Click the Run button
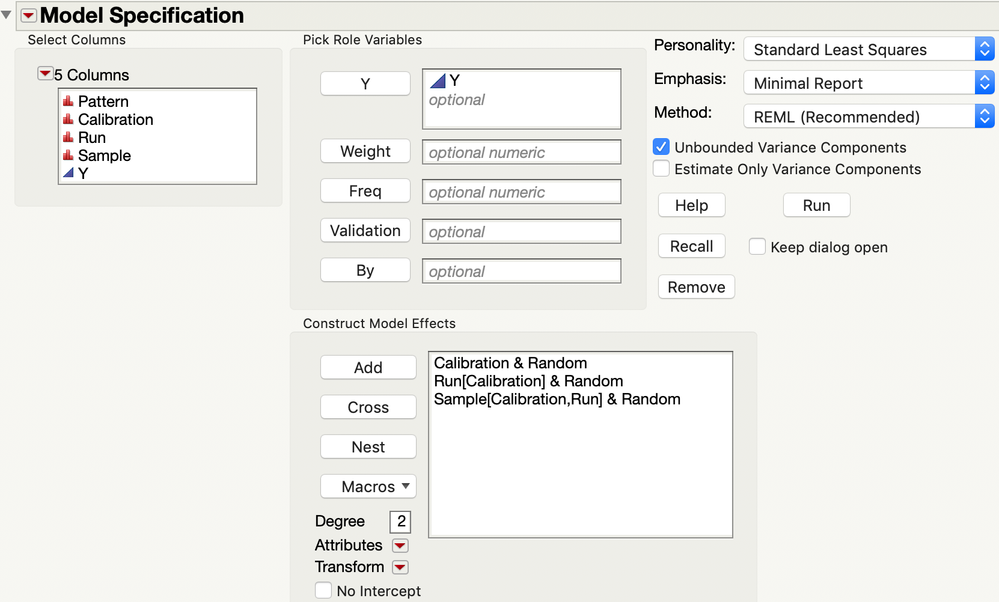 [816, 205]
